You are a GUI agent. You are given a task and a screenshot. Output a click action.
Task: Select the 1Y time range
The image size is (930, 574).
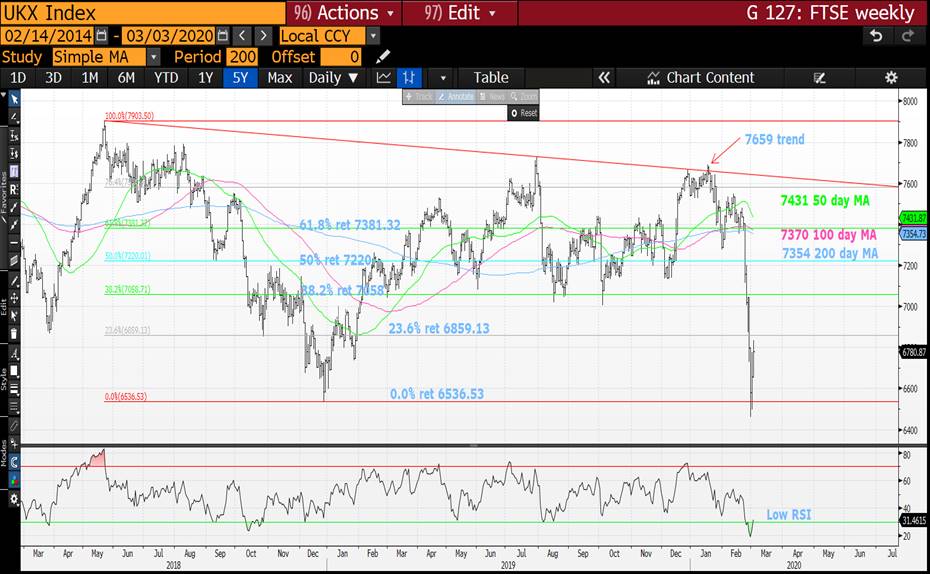tap(205, 78)
